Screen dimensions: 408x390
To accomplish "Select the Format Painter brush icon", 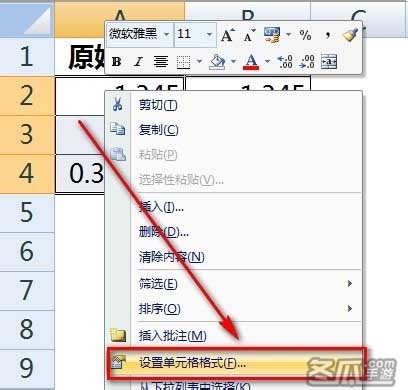I will coord(350,35).
